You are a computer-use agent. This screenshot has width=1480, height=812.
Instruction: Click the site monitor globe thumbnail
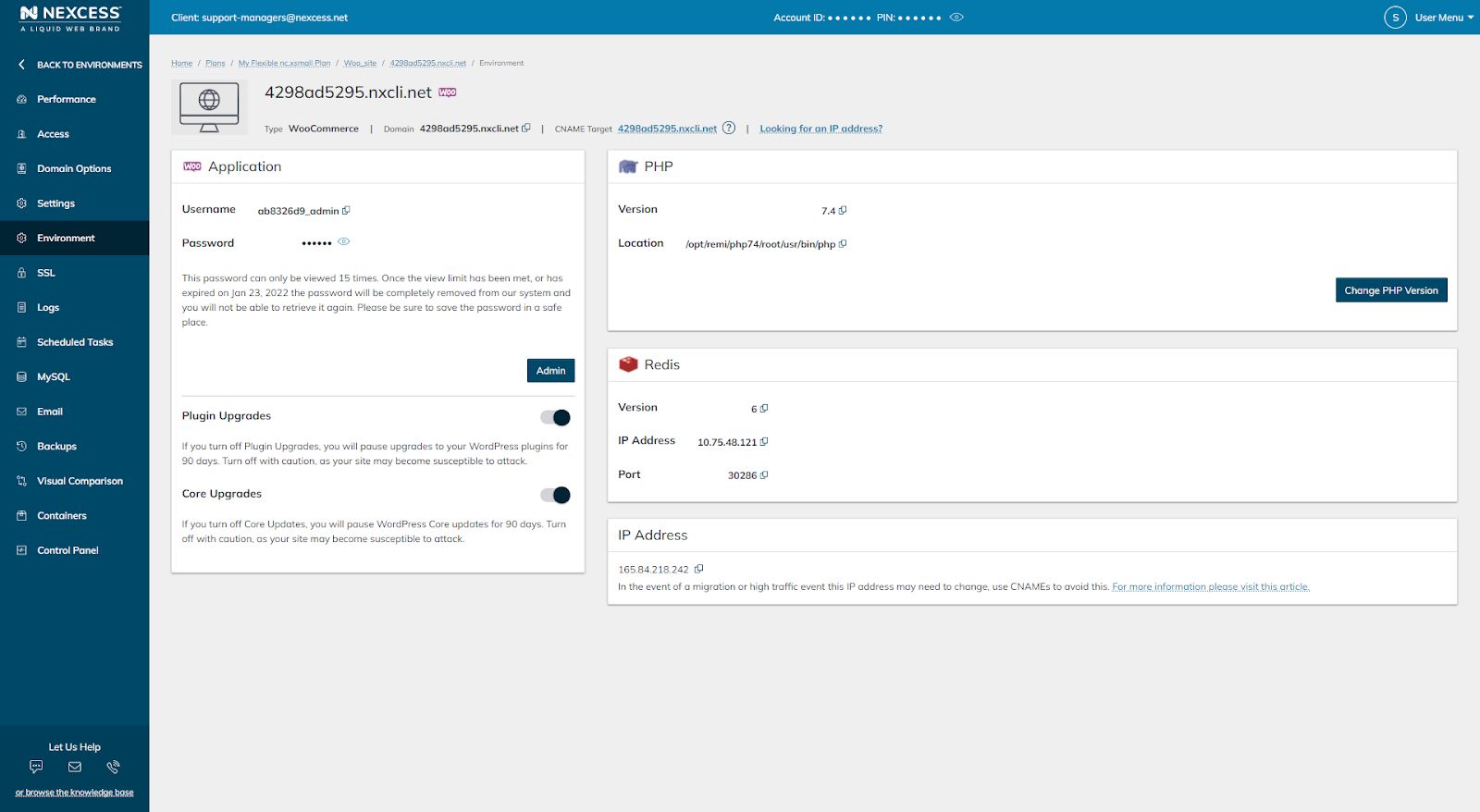209,107
